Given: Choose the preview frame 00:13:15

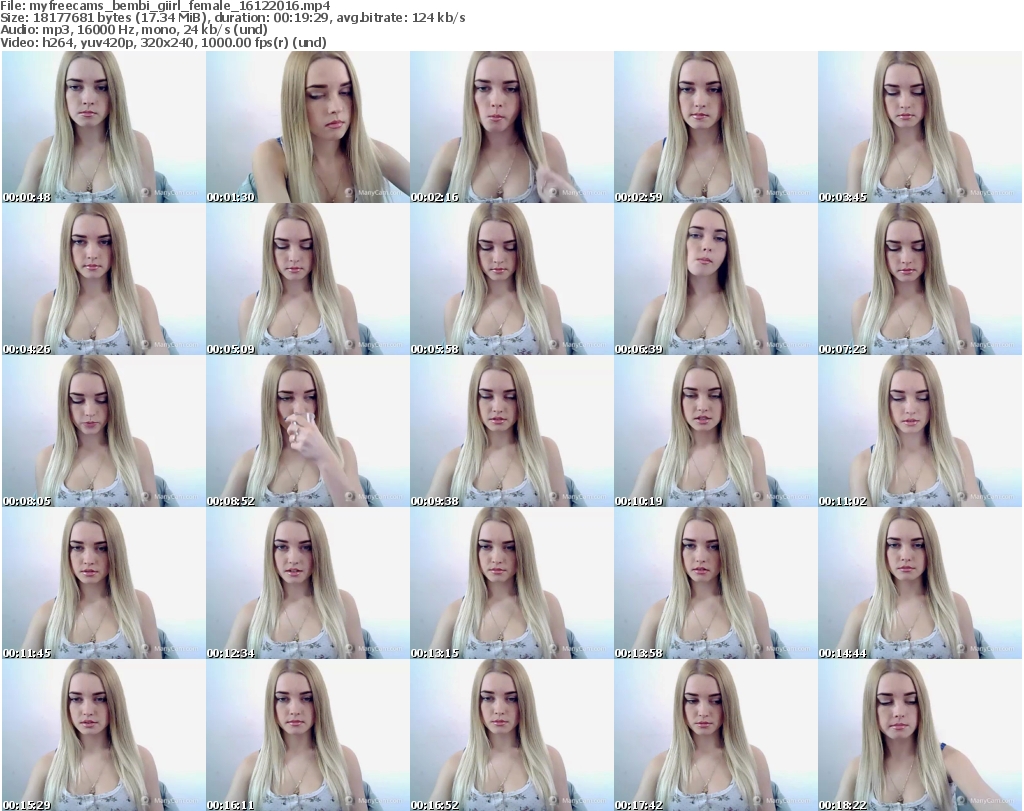Looking at the screenshot, I should click(511, 583).
